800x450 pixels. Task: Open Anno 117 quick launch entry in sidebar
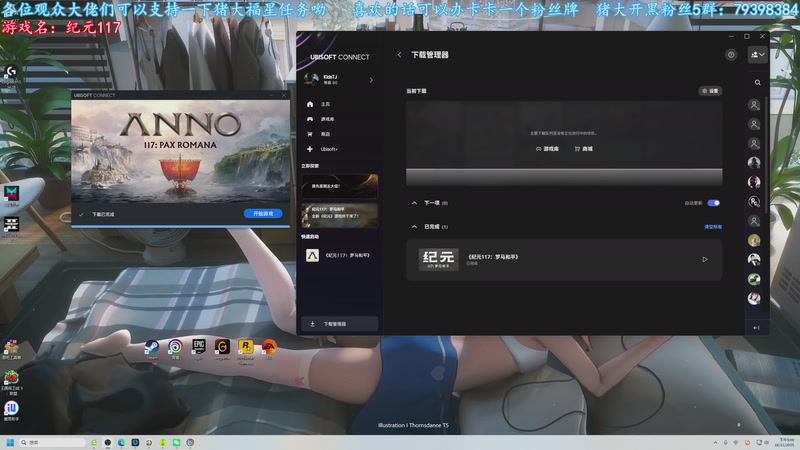click(340, 255)
